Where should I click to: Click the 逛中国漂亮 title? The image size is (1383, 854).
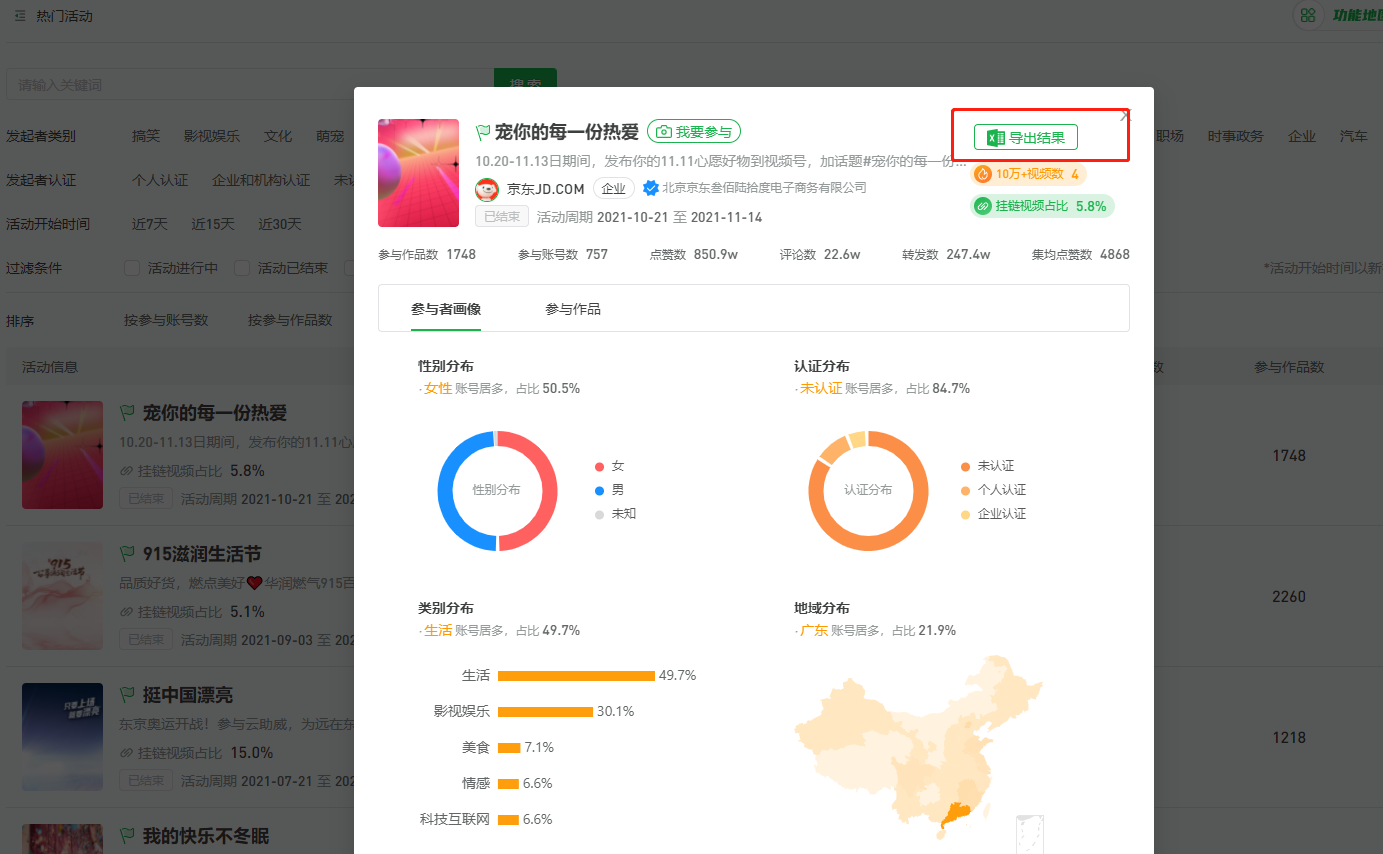point(188,695)
